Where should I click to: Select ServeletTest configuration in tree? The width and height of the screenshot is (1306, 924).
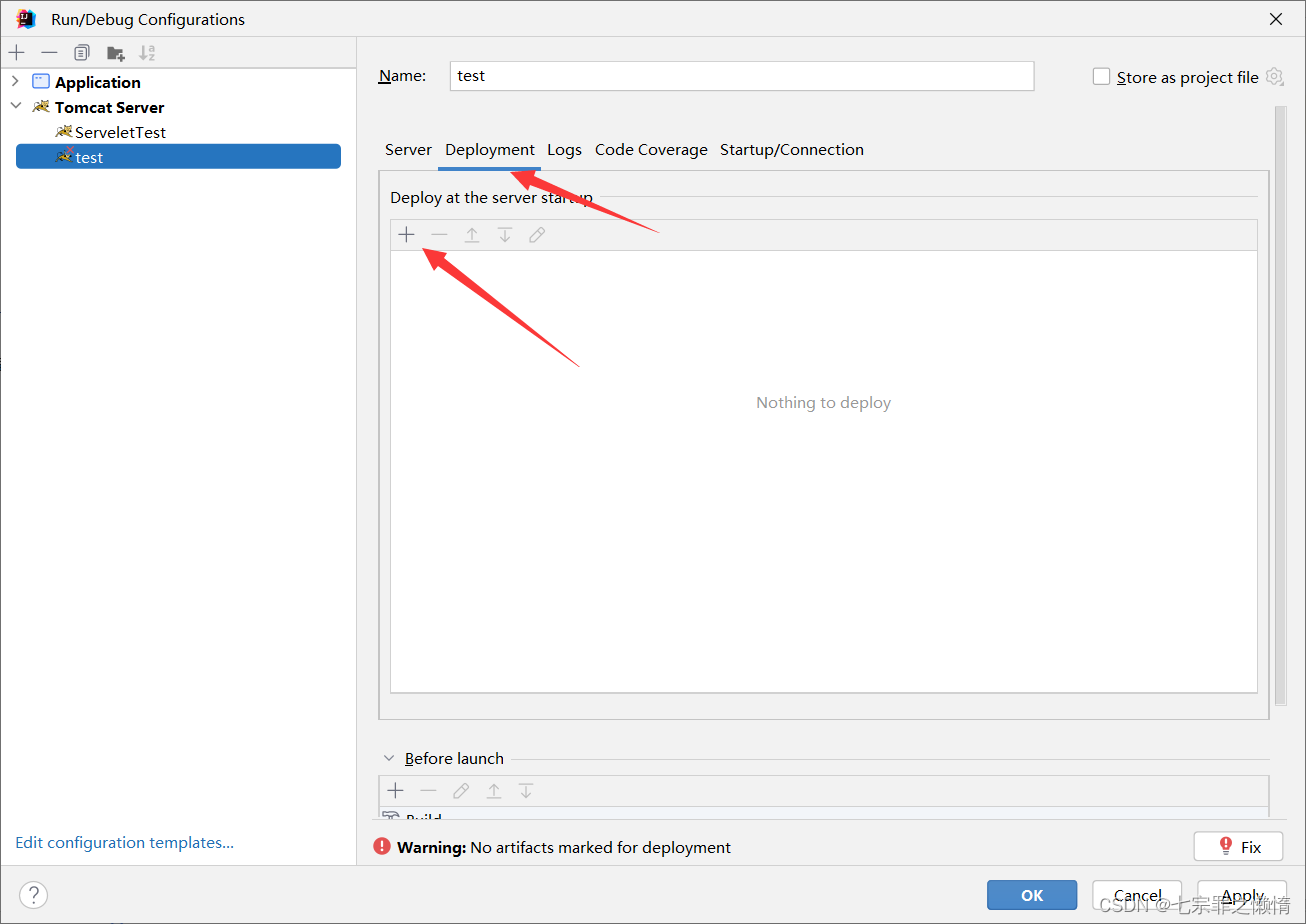(120, 132)
